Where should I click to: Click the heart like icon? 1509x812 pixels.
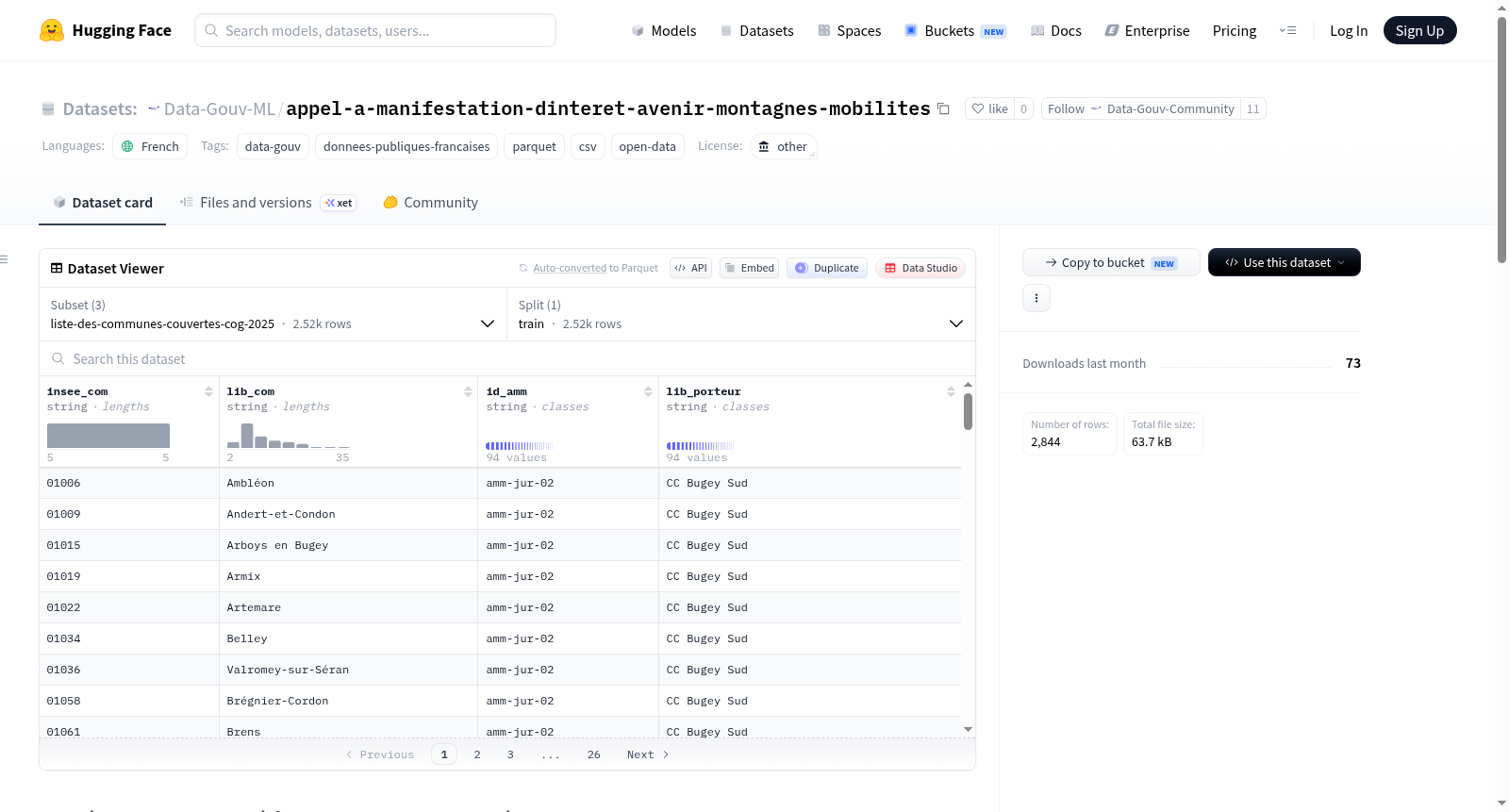978,108
